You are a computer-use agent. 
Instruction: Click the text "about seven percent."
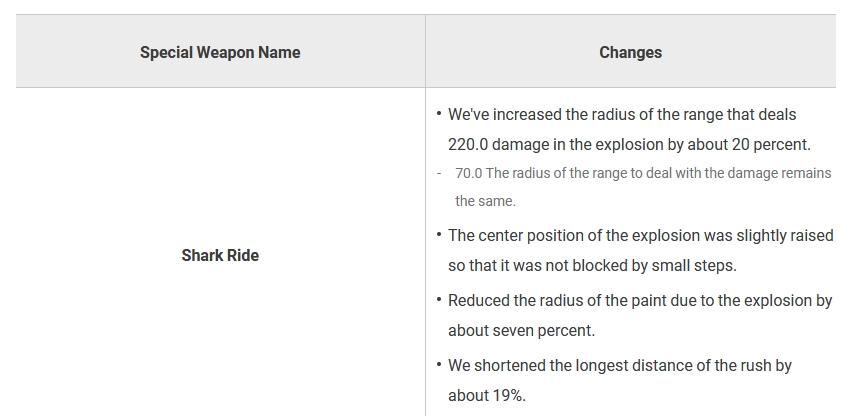point(521,330)
